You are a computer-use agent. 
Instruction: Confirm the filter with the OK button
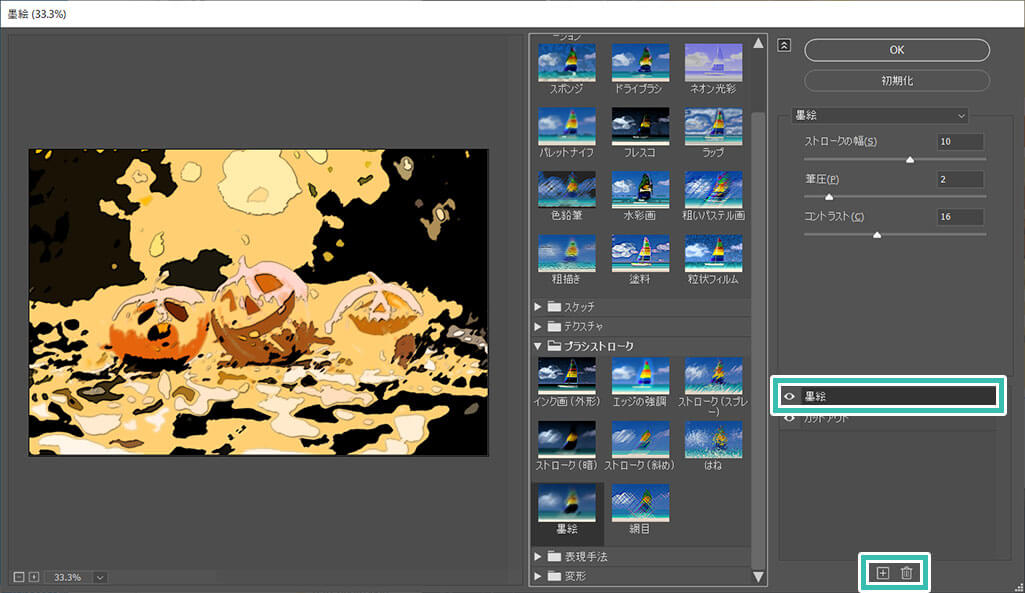pyautogui.click(x=895, y=49)
